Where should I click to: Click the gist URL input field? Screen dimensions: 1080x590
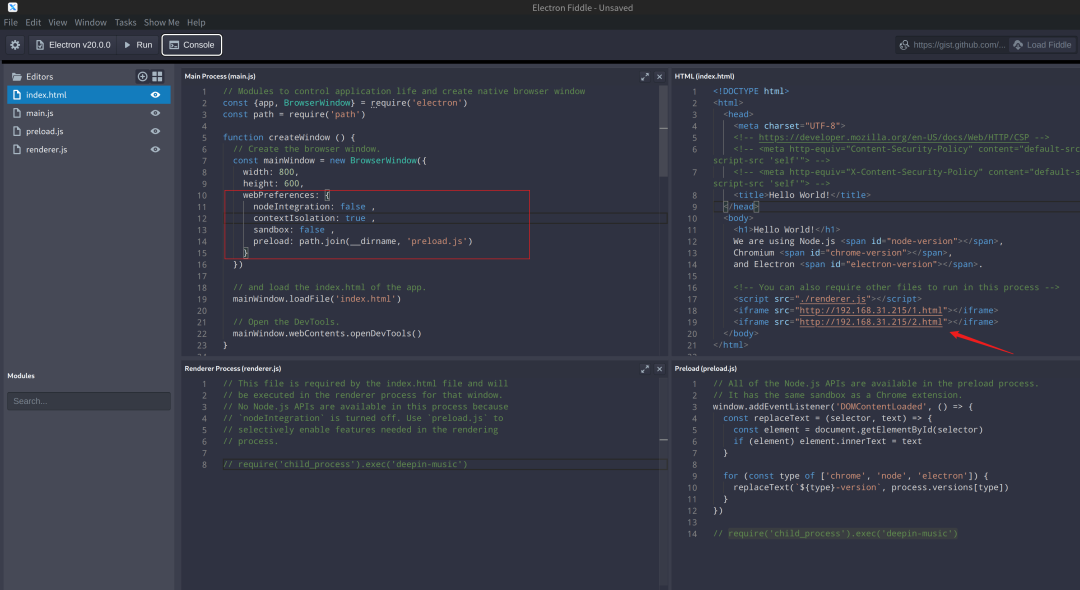pos(959,45)
